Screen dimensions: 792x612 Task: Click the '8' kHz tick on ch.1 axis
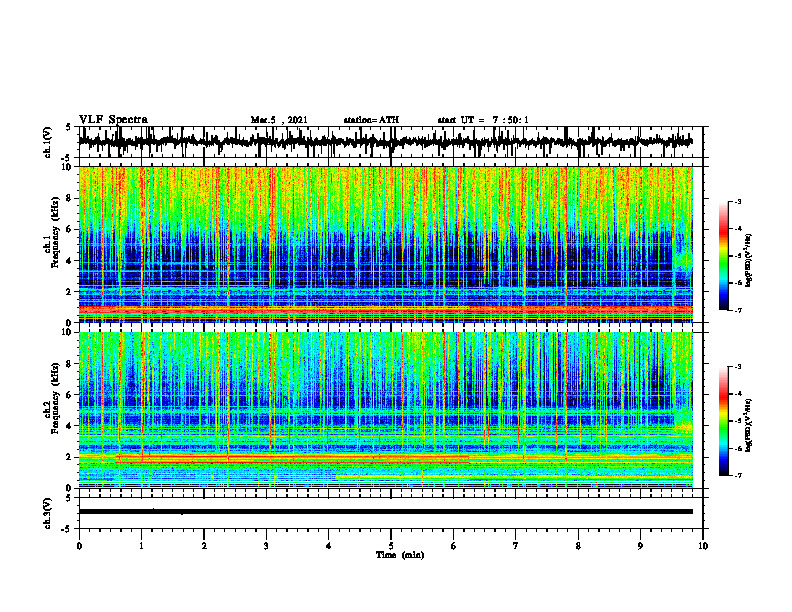coord(69,198)
